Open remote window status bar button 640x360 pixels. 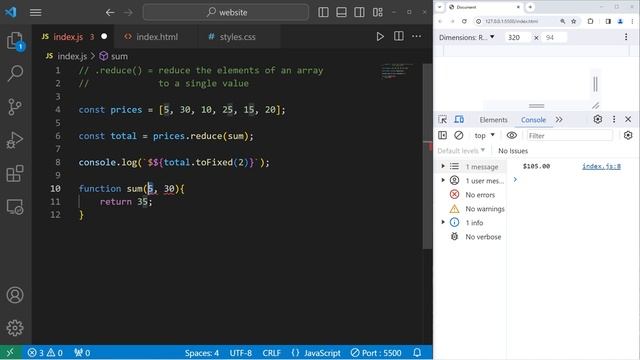[x=10, y=353]
